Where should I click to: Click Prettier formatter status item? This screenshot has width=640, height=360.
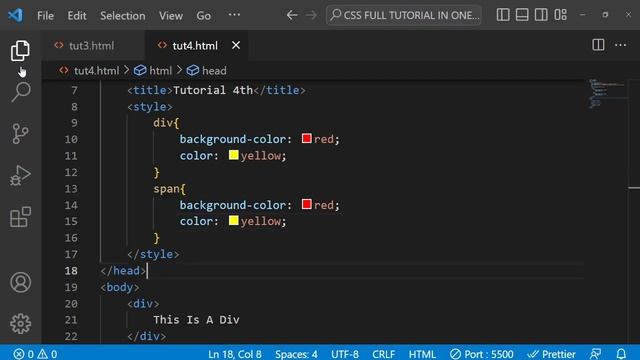coord(551,354)
